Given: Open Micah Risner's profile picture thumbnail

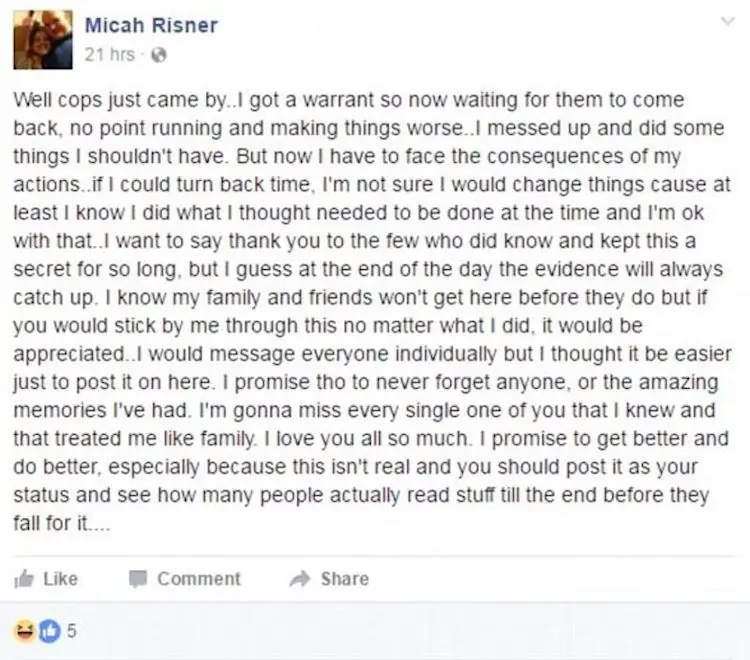Looking at the screenshot, I should (x=43, y=40).
